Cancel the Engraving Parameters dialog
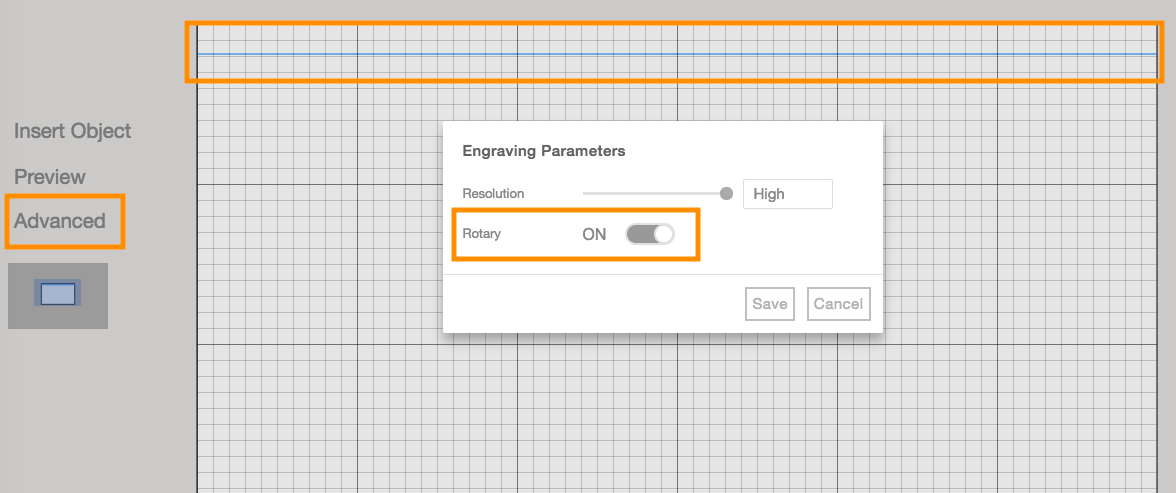The image size is (1176, 493). tap(838, 304)
